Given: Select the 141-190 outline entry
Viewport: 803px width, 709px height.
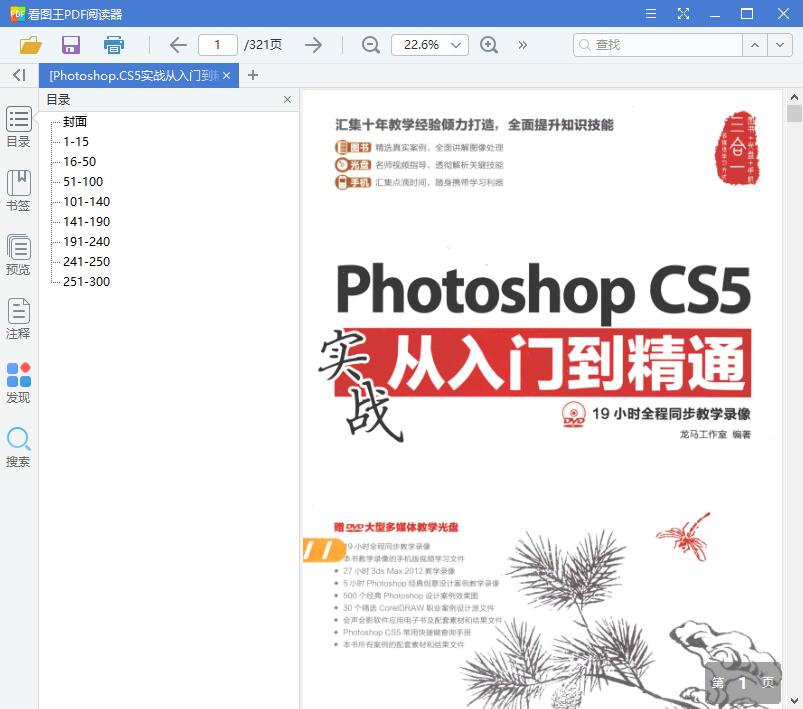Looking at the screenshot, I should [x=87, y=222].
